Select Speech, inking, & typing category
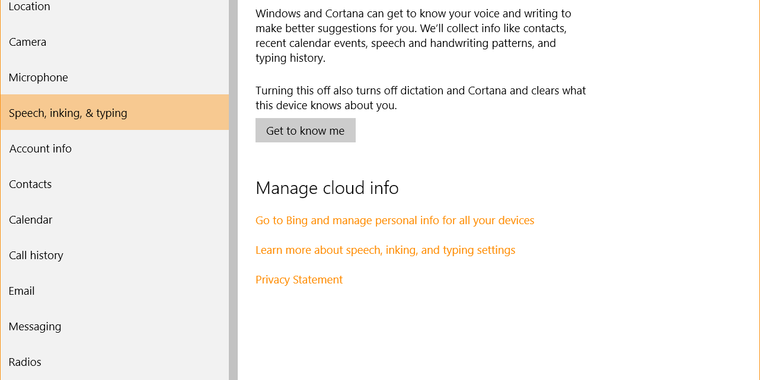Screen dimensions: 760x380 point(114,113)
